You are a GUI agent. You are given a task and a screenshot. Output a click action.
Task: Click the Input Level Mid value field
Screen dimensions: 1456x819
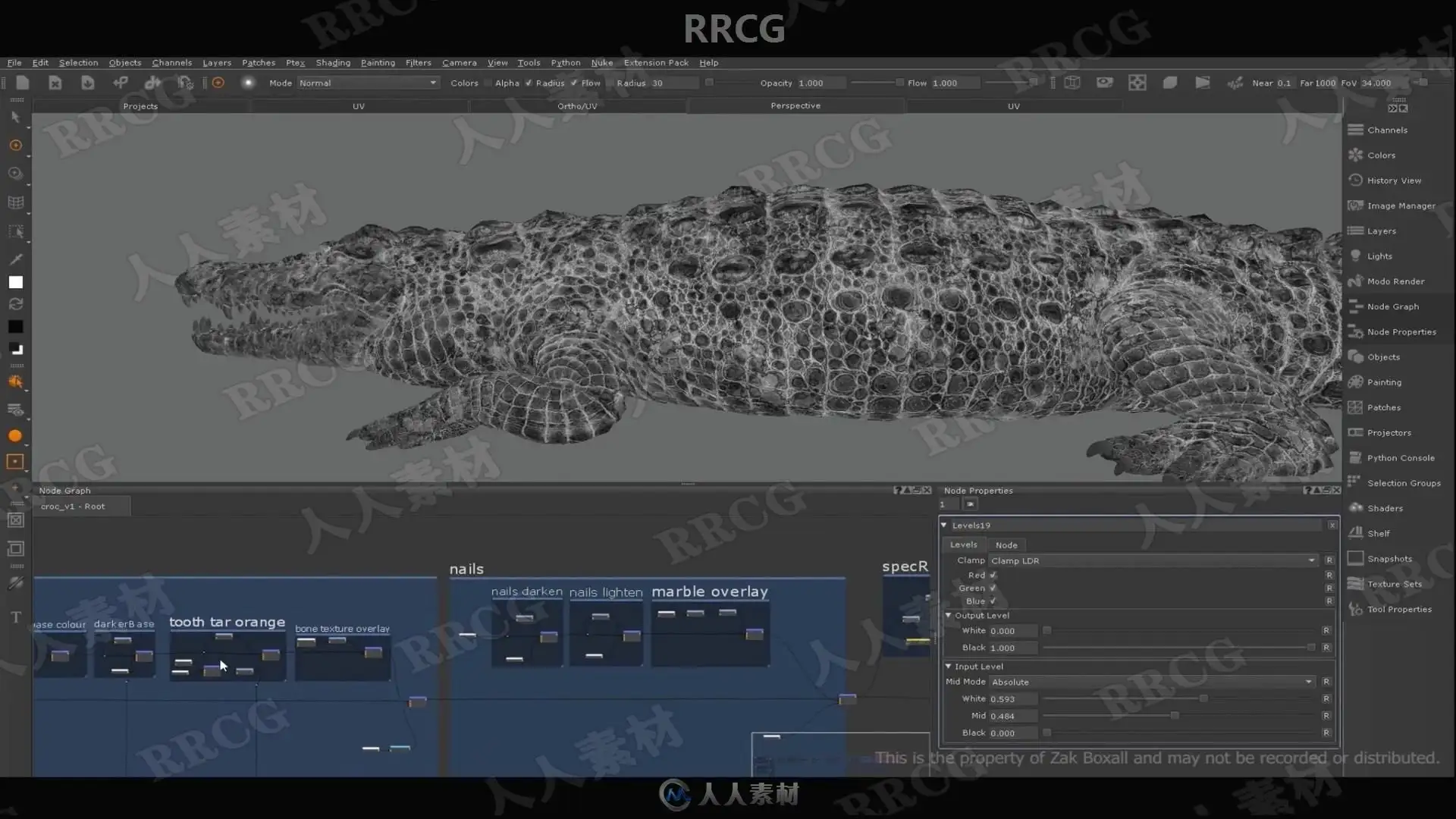pyautogui.click(x=1013, y=716)
